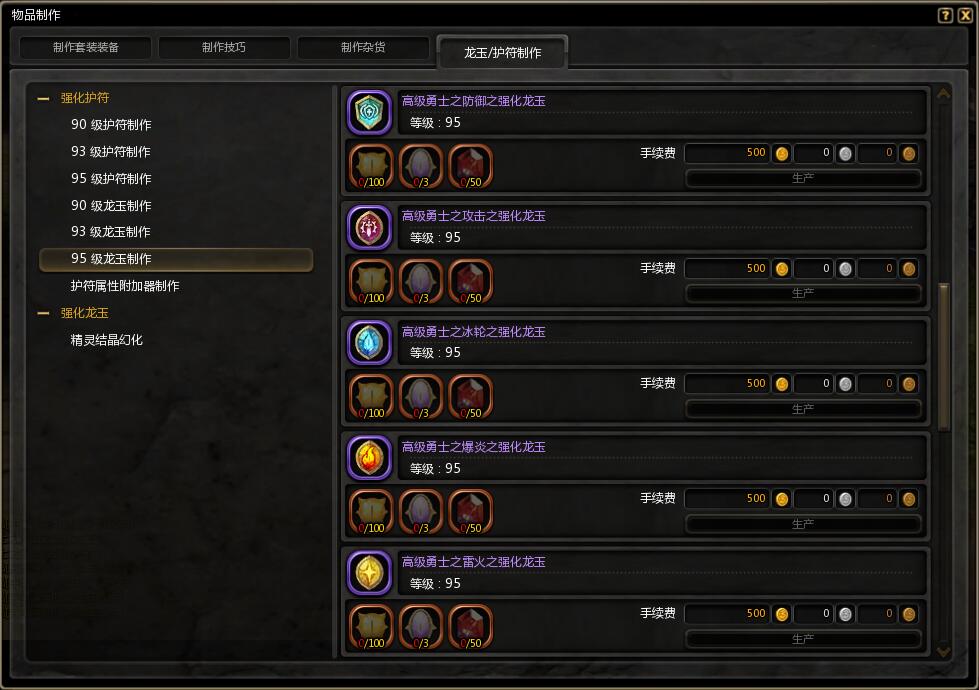Select the 冰轮 blue crystal jade icon
Screen dimensions: 979x690
tap(369, 342)
